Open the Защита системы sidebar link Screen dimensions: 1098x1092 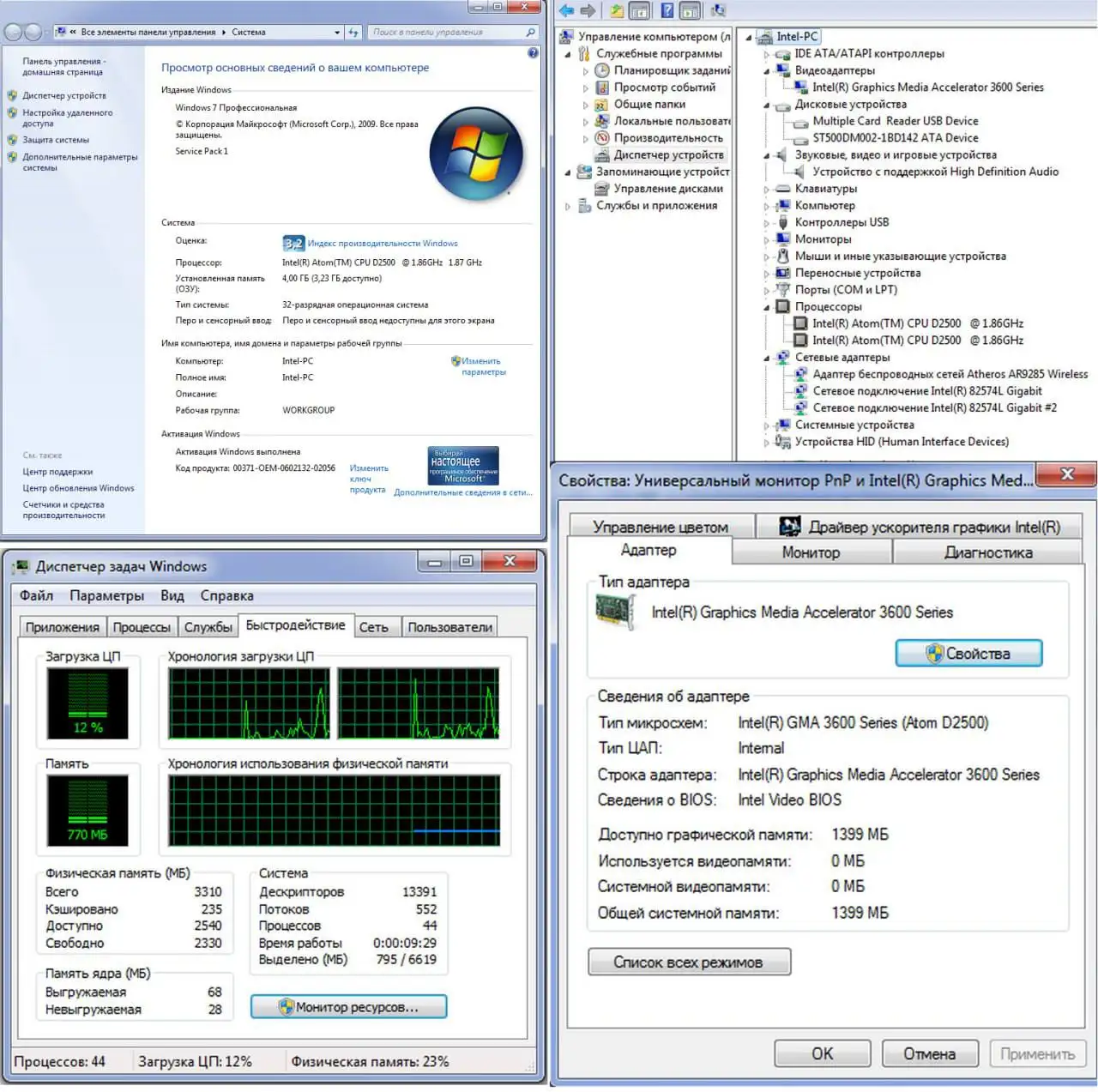point(56,140)
